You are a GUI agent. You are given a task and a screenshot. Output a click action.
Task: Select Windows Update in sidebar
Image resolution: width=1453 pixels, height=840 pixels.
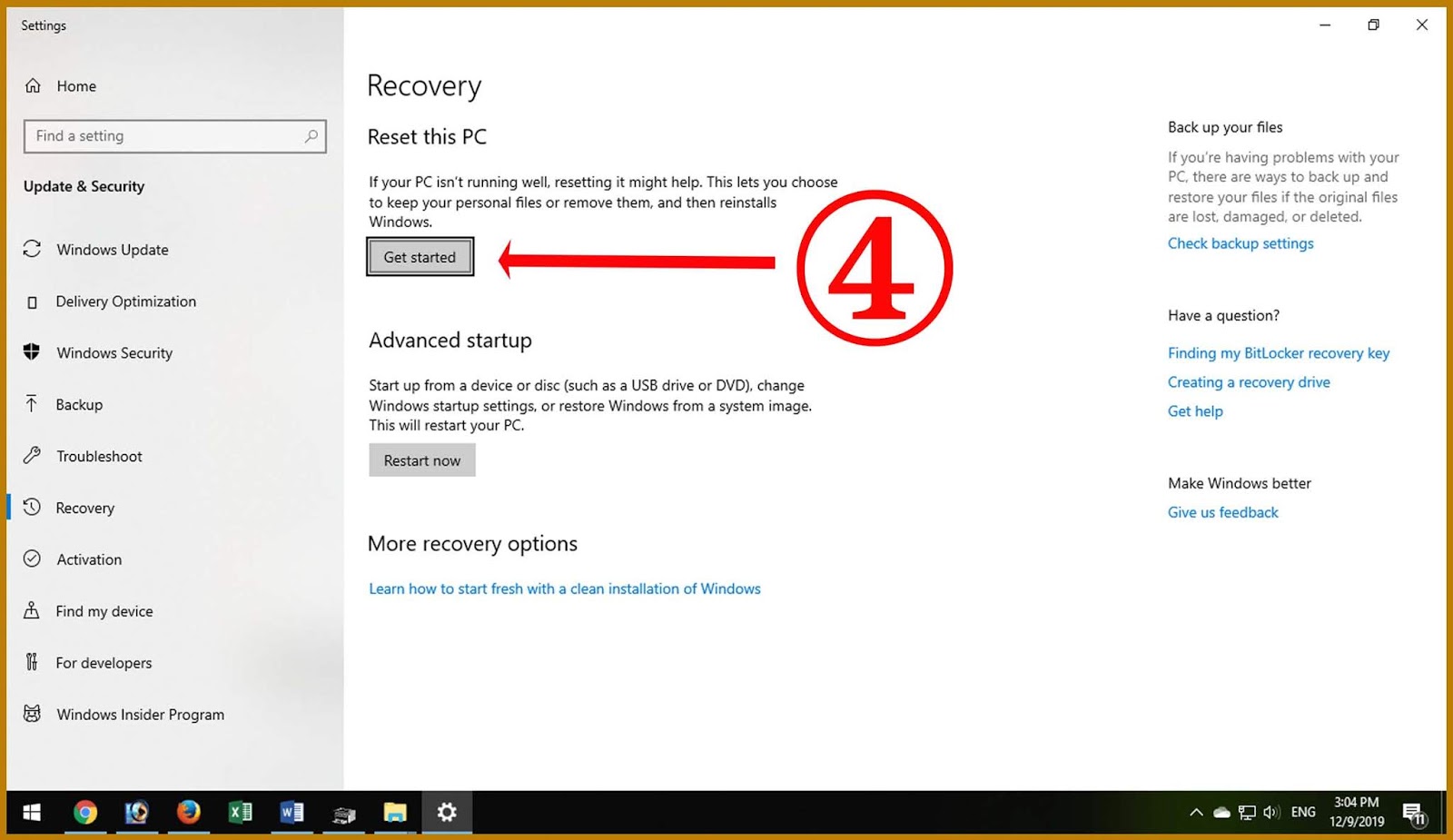click(113, 250)
